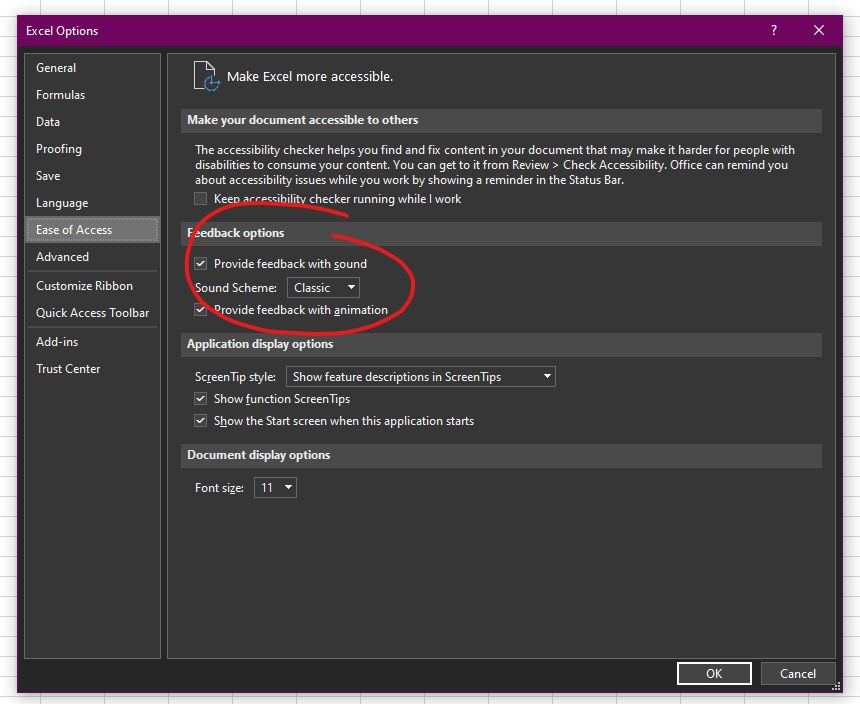The width and height of the screenshot is (860, 704).
Task: Close the Excel Options dialog
Action: 819,30
